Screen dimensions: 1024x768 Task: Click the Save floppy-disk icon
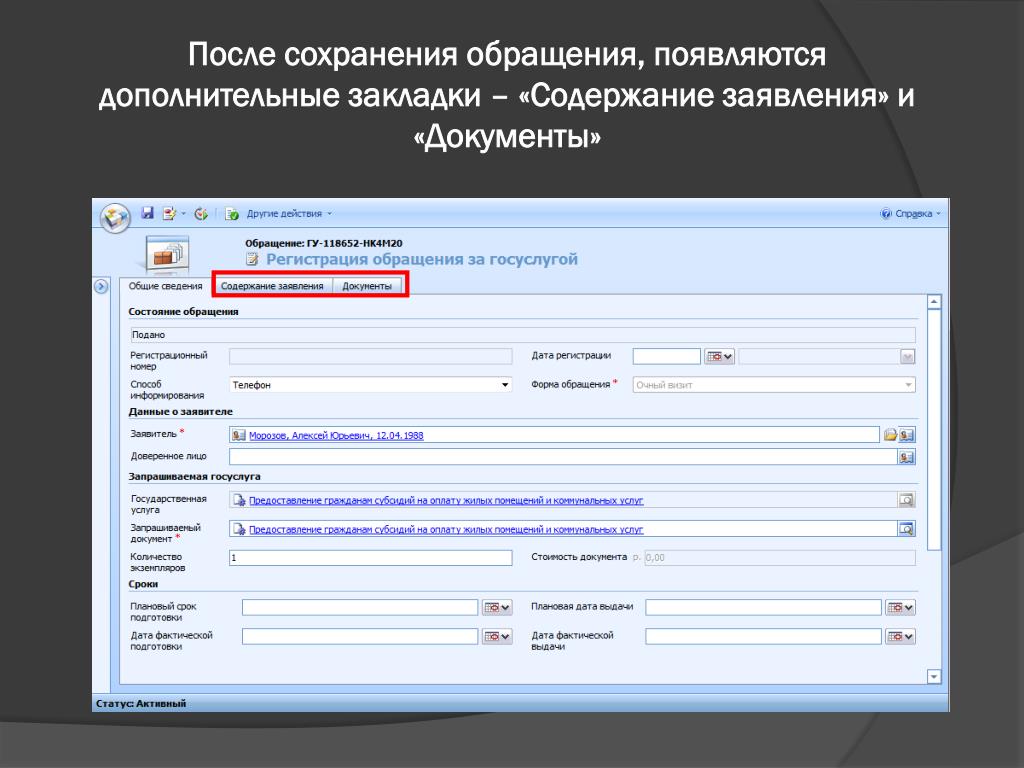pyautogui.click(x=148, y=213)
